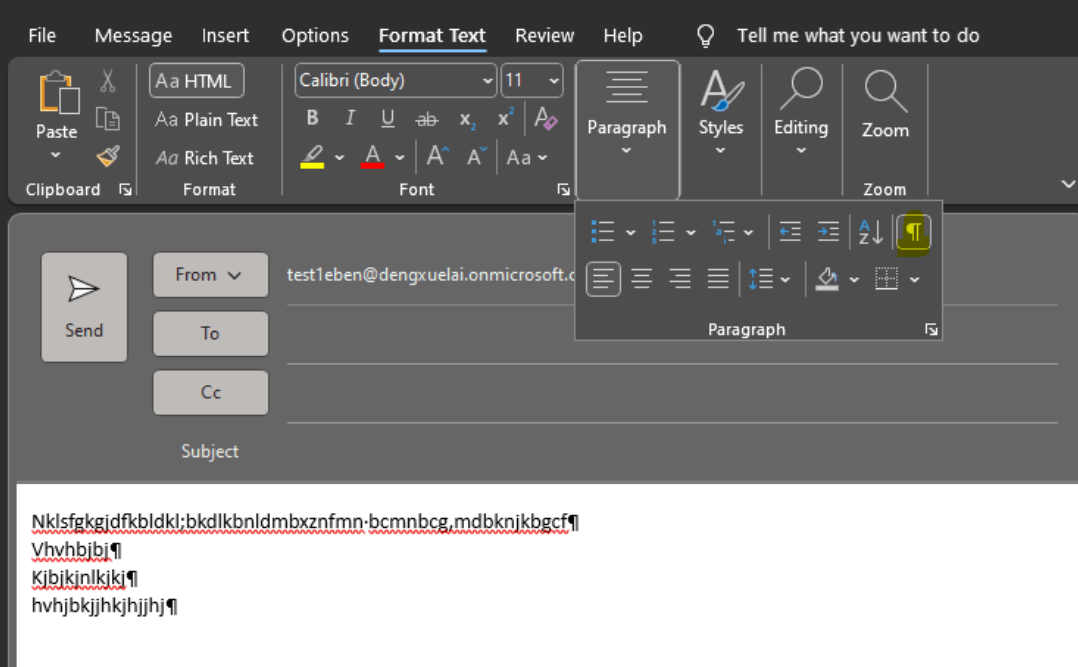This screenshot has width=1078, height=667.
Task: Click the Paste clipboard icon
Action: [58, 93]
